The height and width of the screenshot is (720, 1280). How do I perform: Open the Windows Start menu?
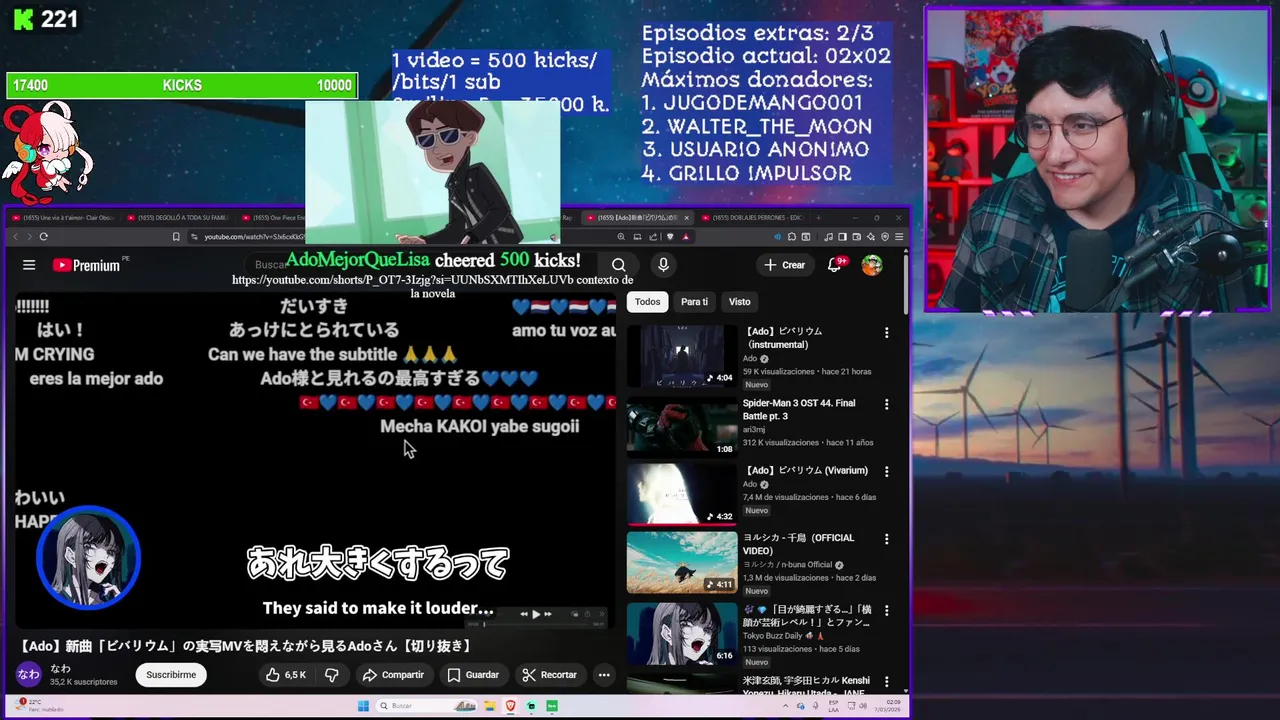[x=363, y=706]
